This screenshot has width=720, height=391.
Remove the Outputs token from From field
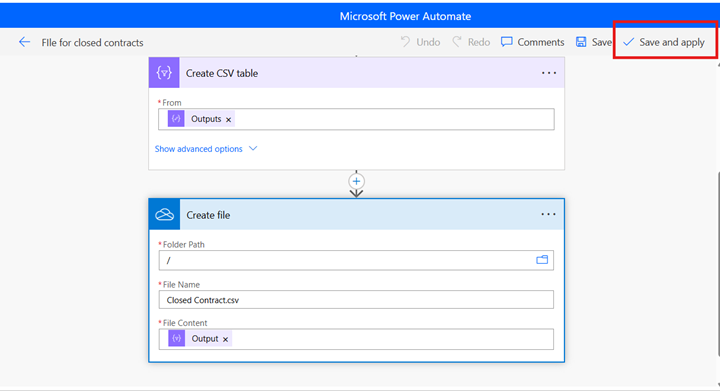point(228,120)
